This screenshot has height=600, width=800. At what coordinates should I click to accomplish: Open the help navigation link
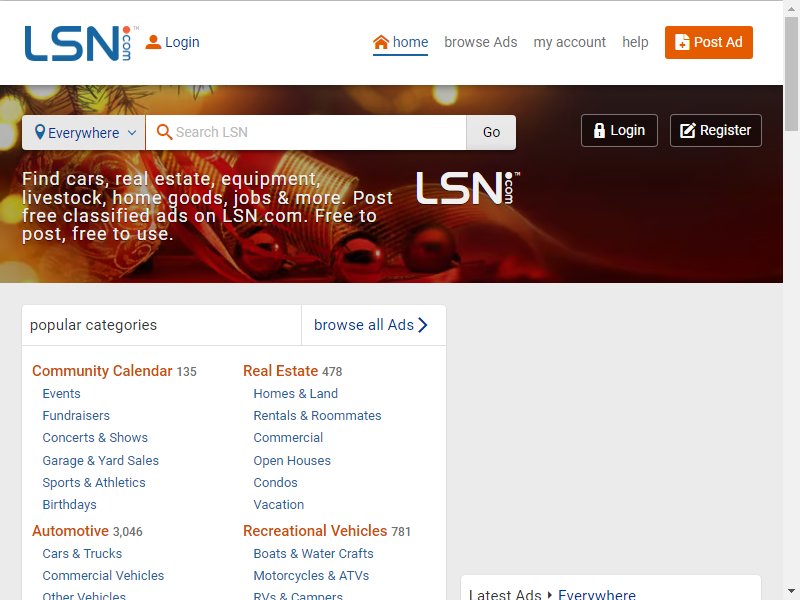click(635, 42)
